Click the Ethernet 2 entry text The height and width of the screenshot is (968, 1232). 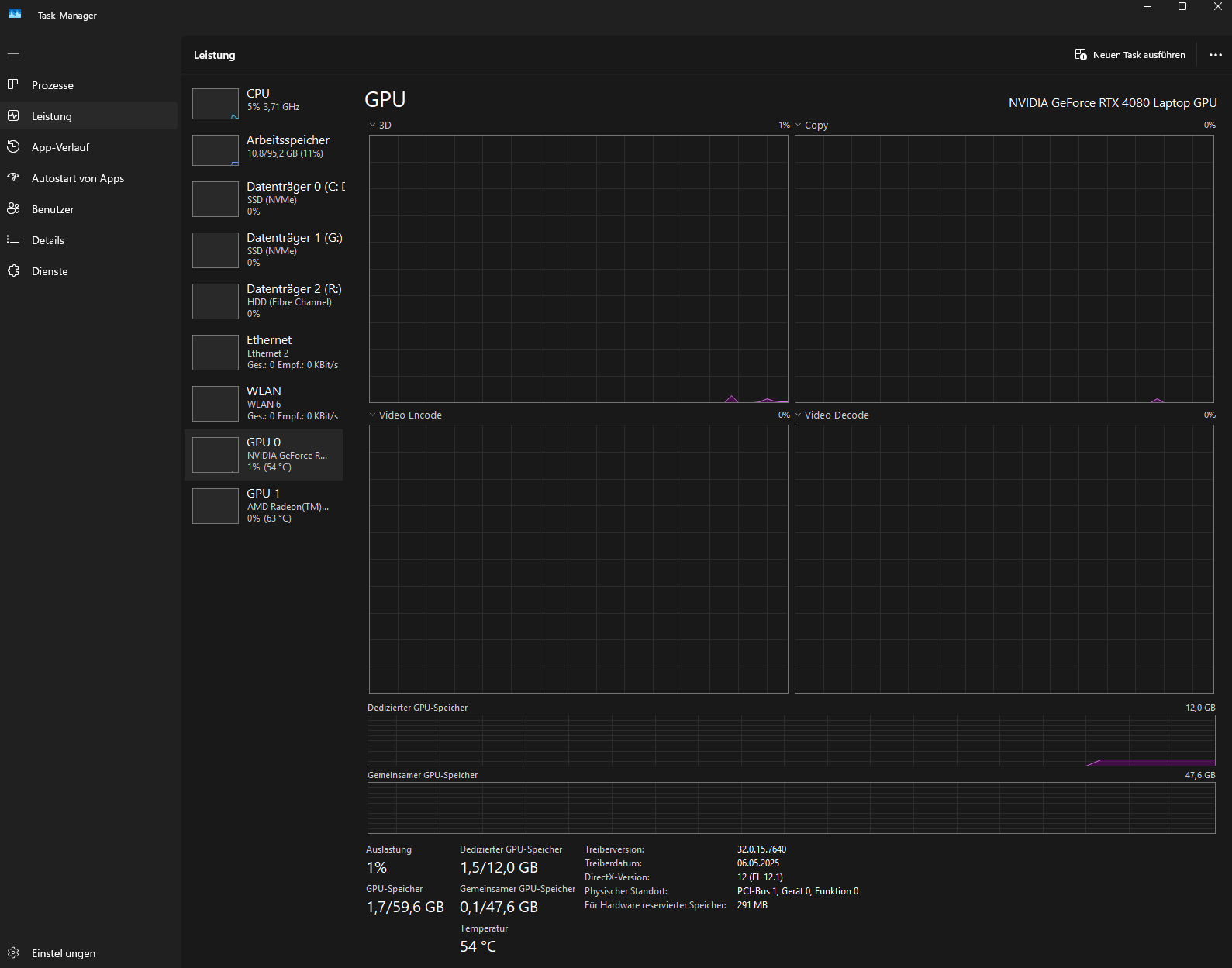click(x=267, y=353)
